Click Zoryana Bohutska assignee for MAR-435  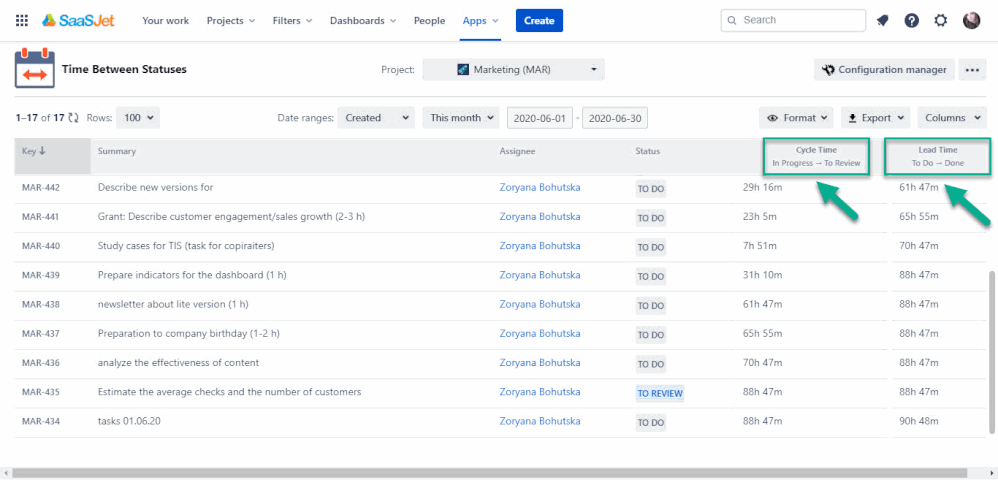540,392
